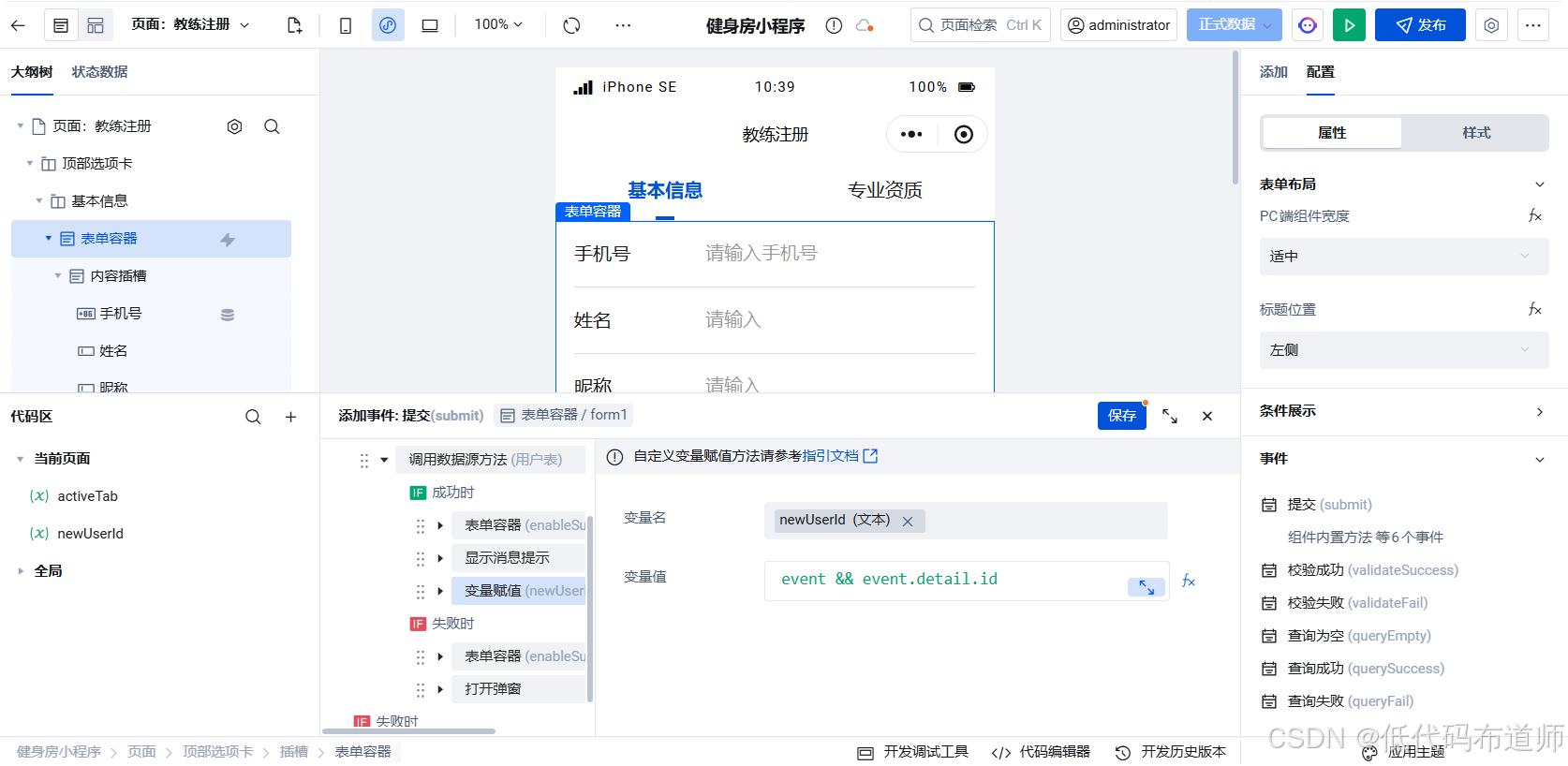Click data binding icon on 手机号 row
The width and height of the screenshot is (1568, 766).
[x=228, y=315]
